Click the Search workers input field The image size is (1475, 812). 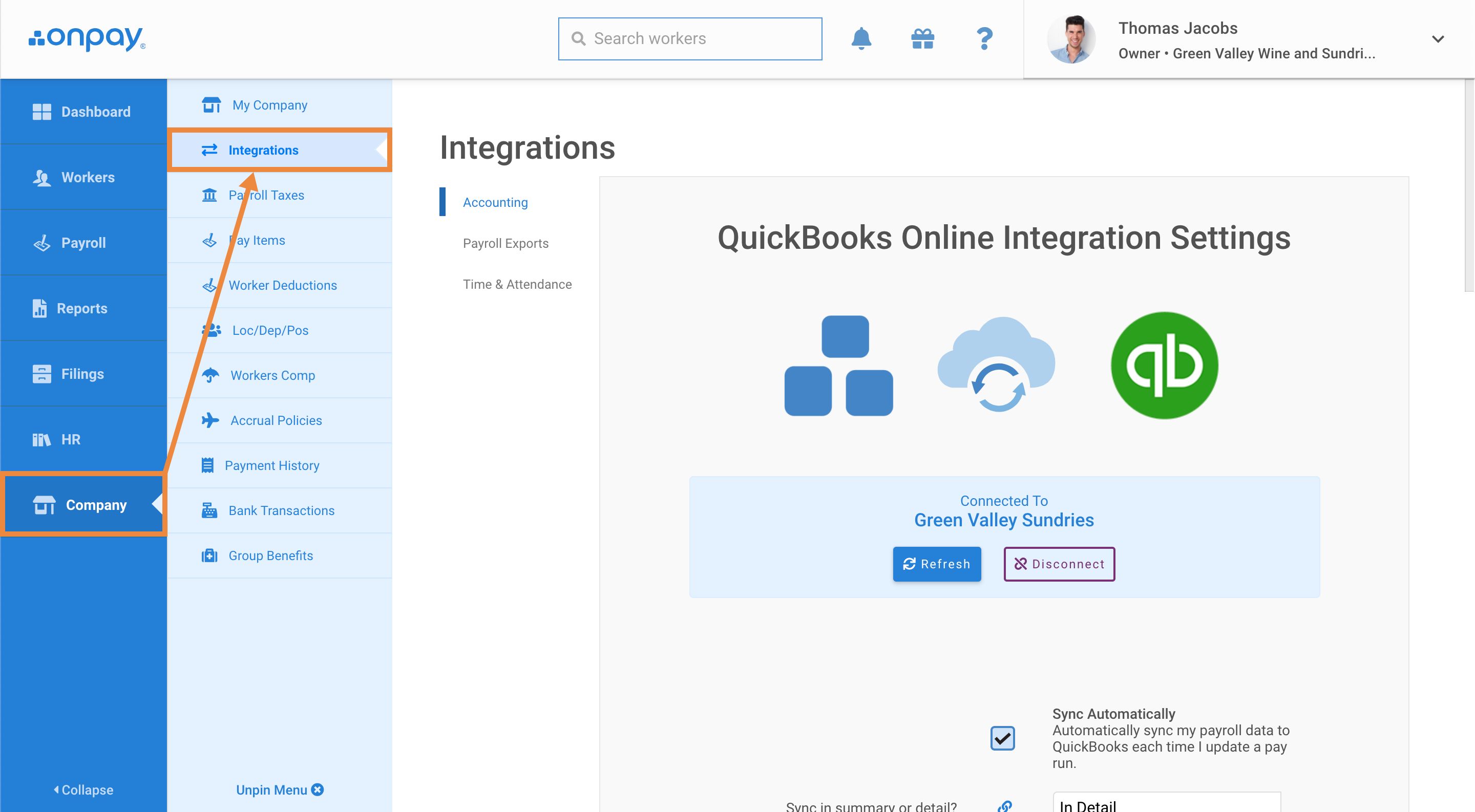689,38
